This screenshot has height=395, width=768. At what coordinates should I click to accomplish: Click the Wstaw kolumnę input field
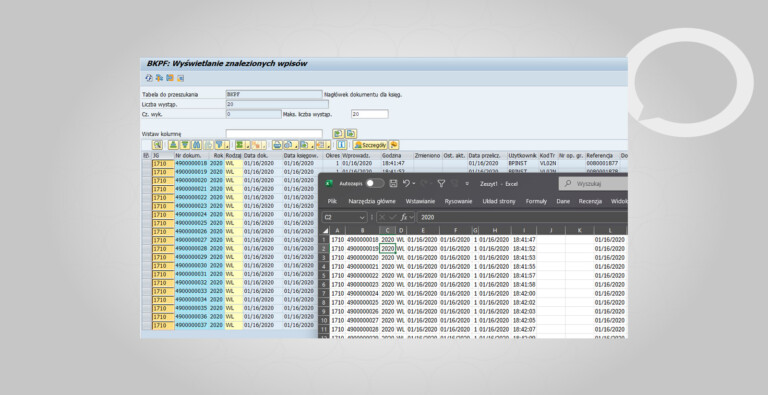[274, 134]
